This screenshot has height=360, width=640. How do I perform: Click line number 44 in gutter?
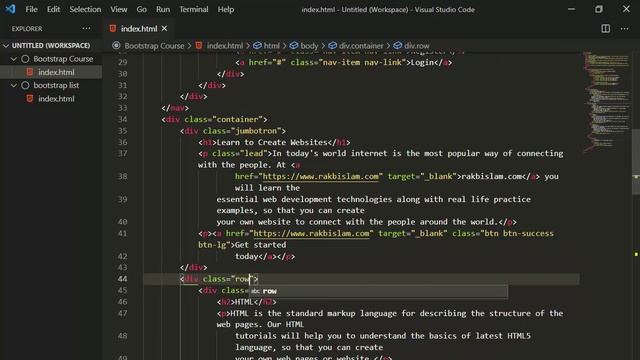[x=122, y=279]
